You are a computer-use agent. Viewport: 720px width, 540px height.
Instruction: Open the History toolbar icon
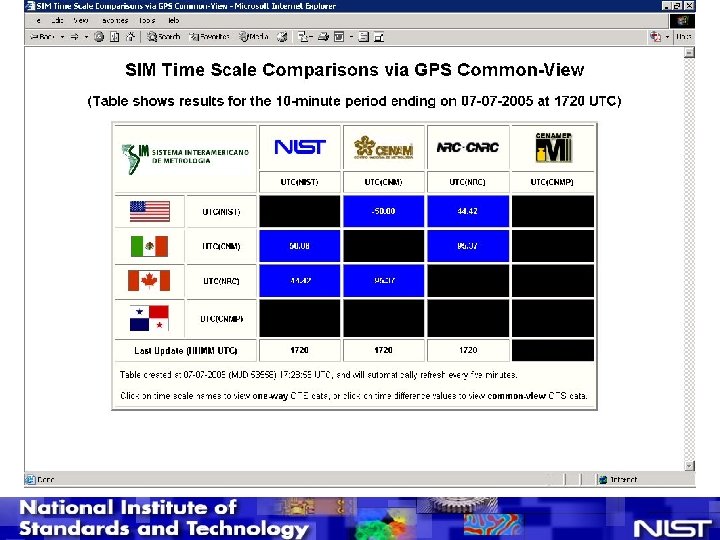point(282,37)
